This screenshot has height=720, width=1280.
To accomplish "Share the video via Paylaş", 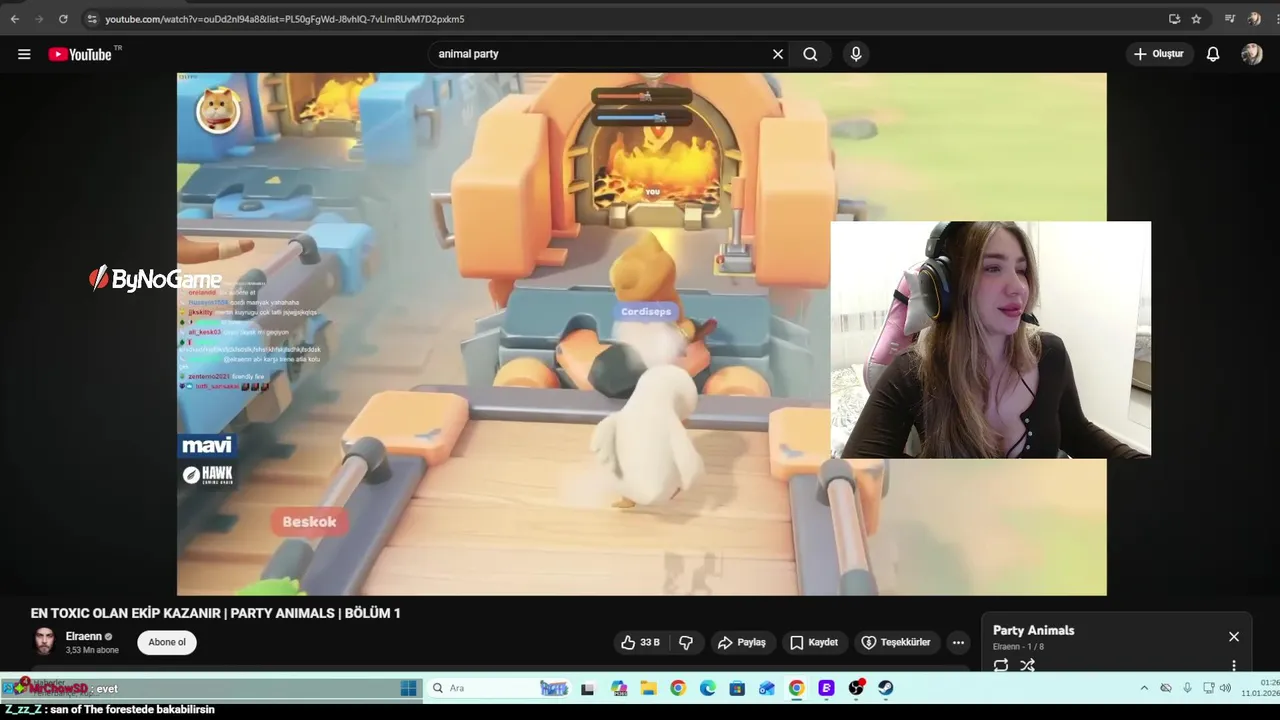I will 741,642.
